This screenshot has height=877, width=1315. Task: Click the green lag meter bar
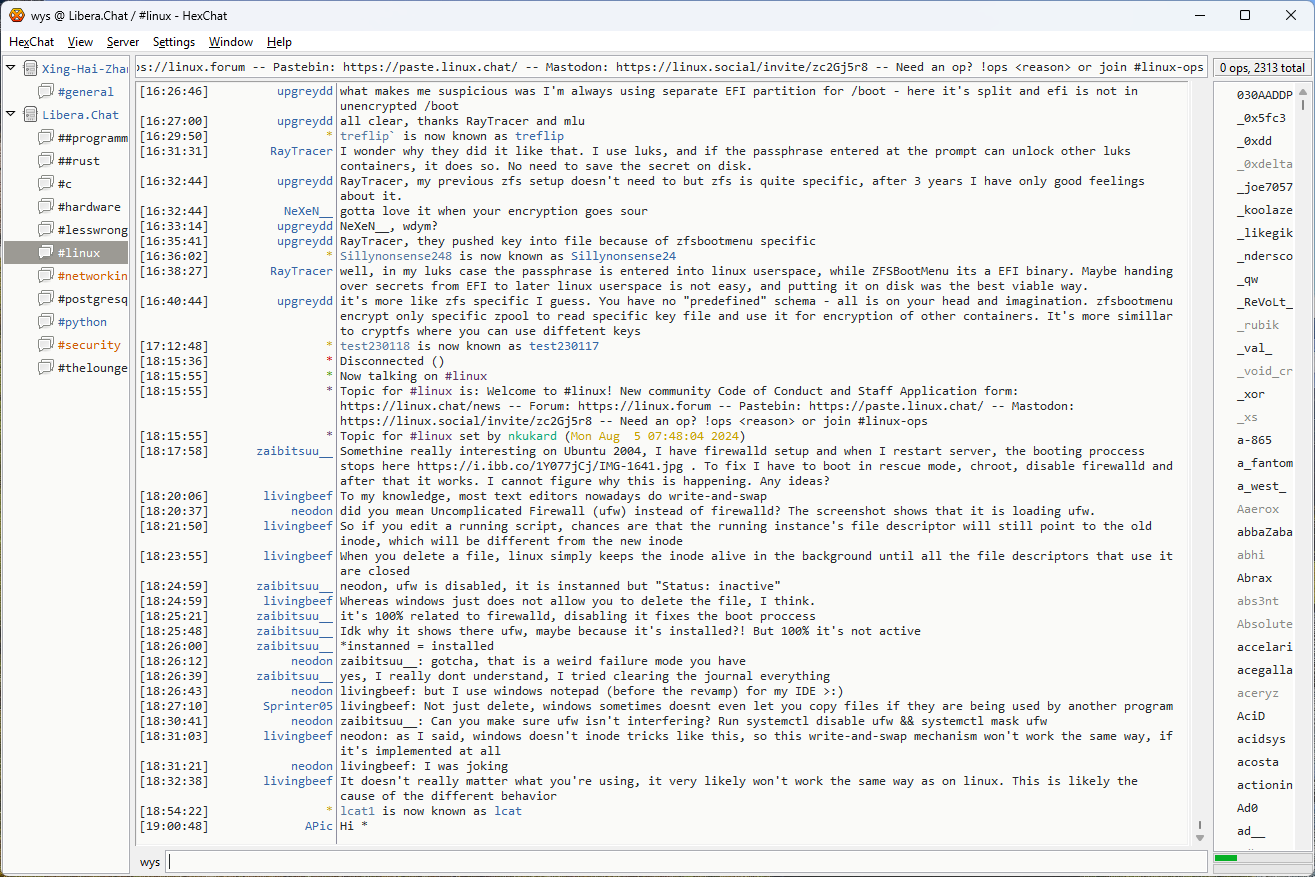tap(1226, 858)
